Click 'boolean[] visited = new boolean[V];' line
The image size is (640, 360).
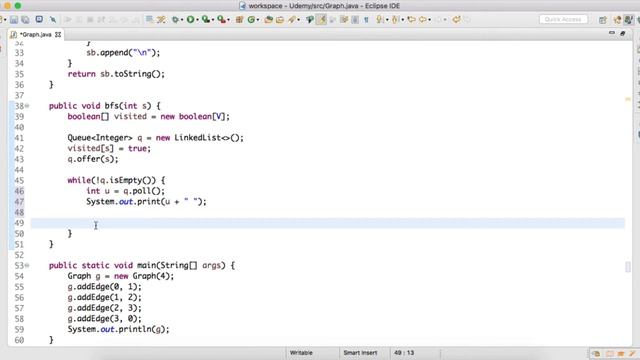coord(149,116)
